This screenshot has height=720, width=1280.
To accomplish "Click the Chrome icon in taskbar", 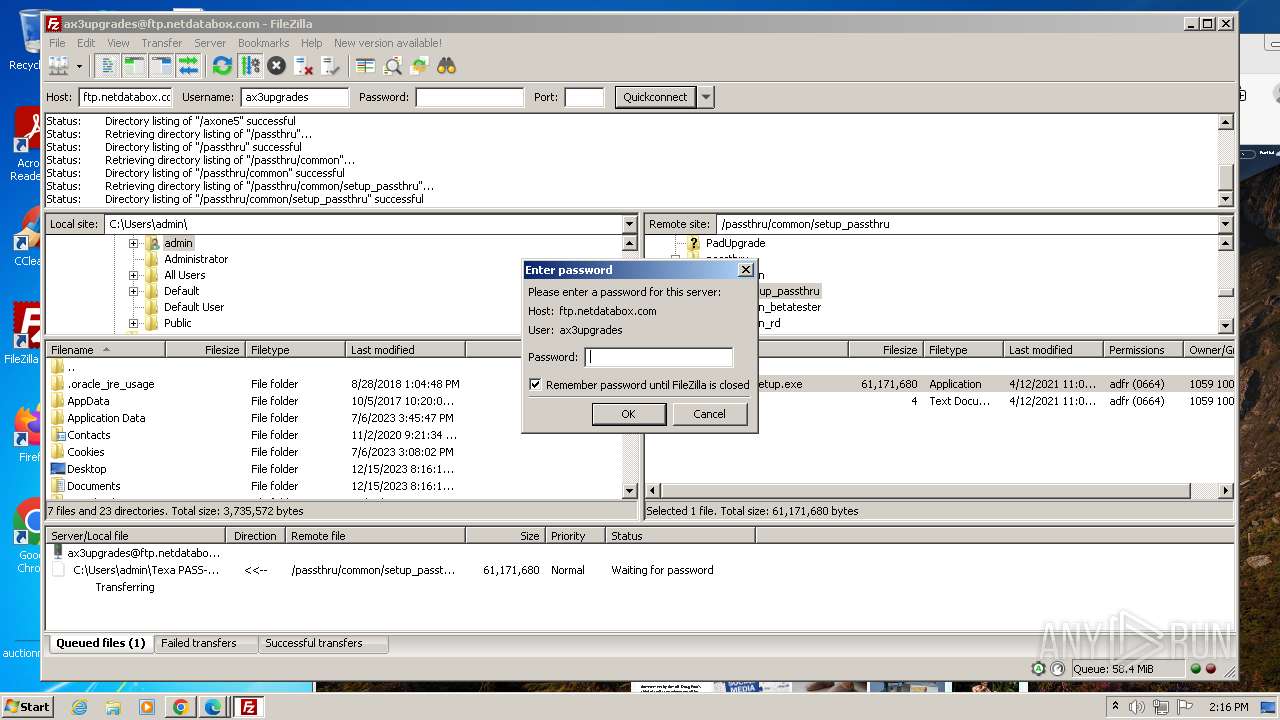I will click(x=180, y=707).
